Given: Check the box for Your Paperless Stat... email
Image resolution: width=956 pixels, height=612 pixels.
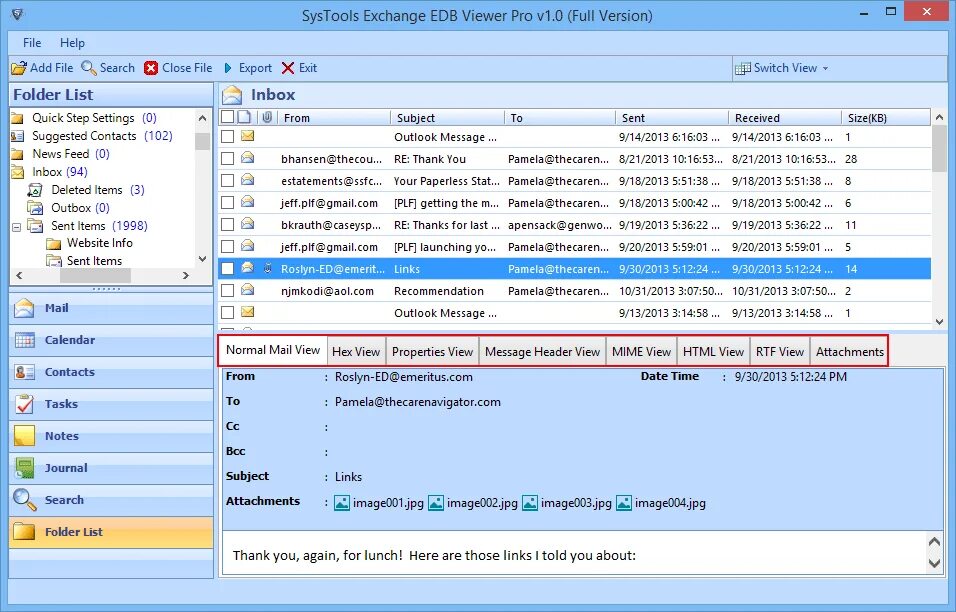Looking at the screenshot, I should [227, 181].
